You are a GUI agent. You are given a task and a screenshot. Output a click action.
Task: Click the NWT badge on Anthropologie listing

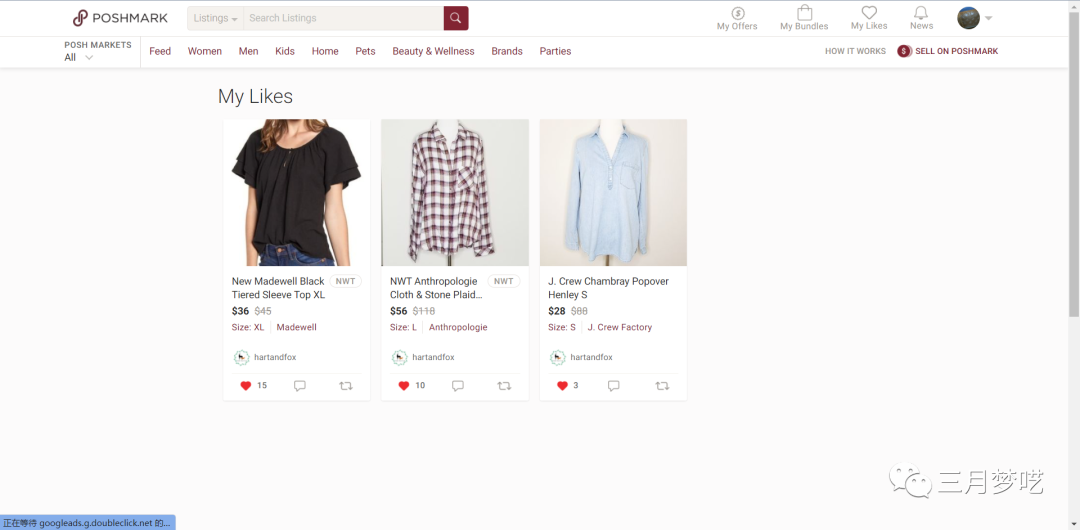[x=503, y=281]
